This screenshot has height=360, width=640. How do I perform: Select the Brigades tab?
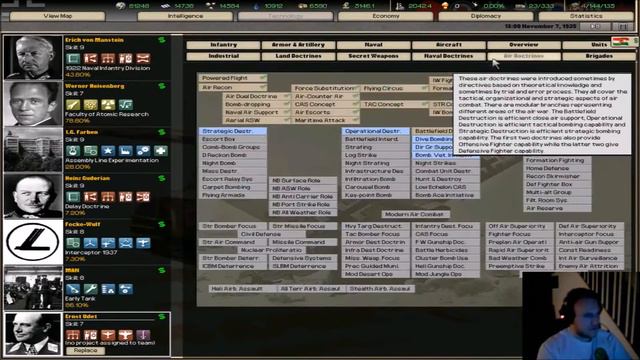click(599, 56)
